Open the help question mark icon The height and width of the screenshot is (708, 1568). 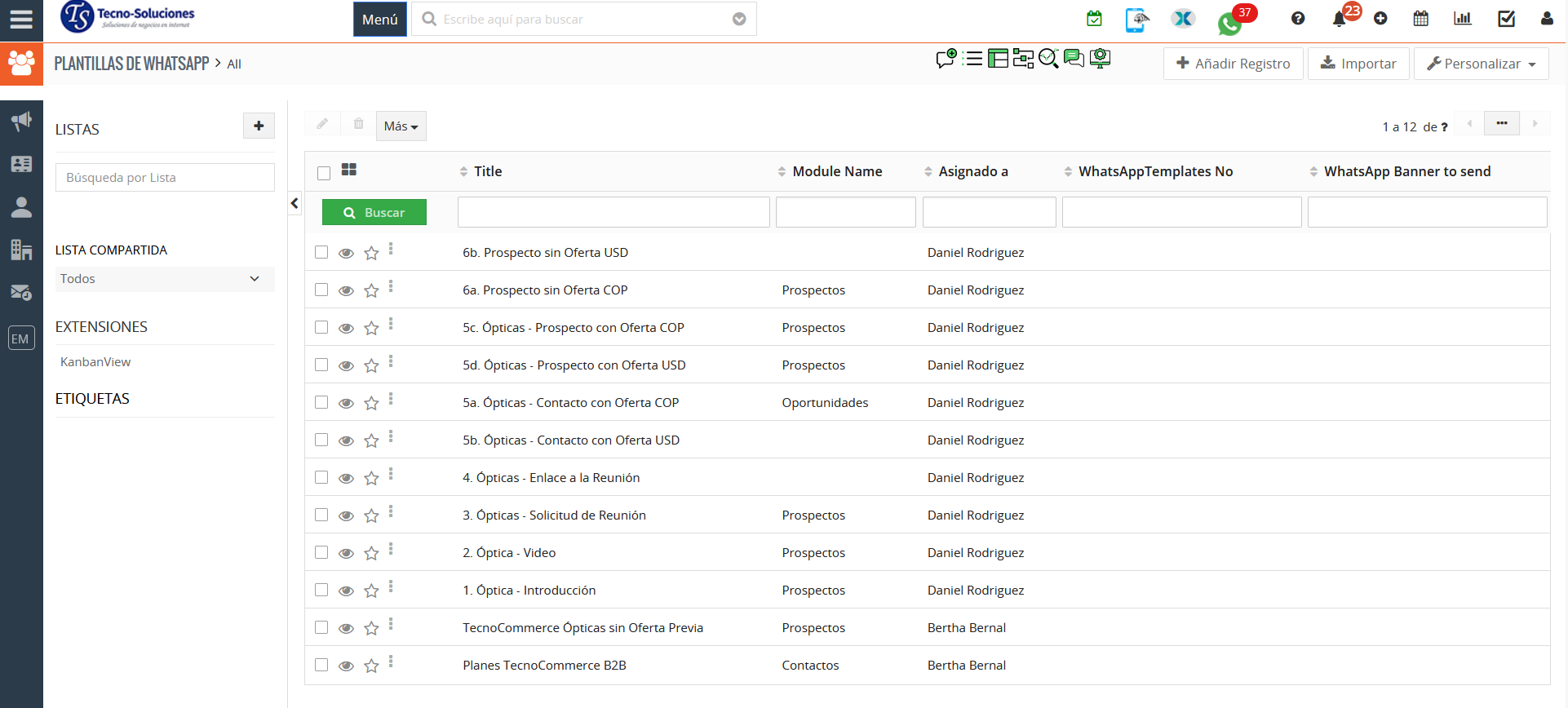(x=1297, y=19)
